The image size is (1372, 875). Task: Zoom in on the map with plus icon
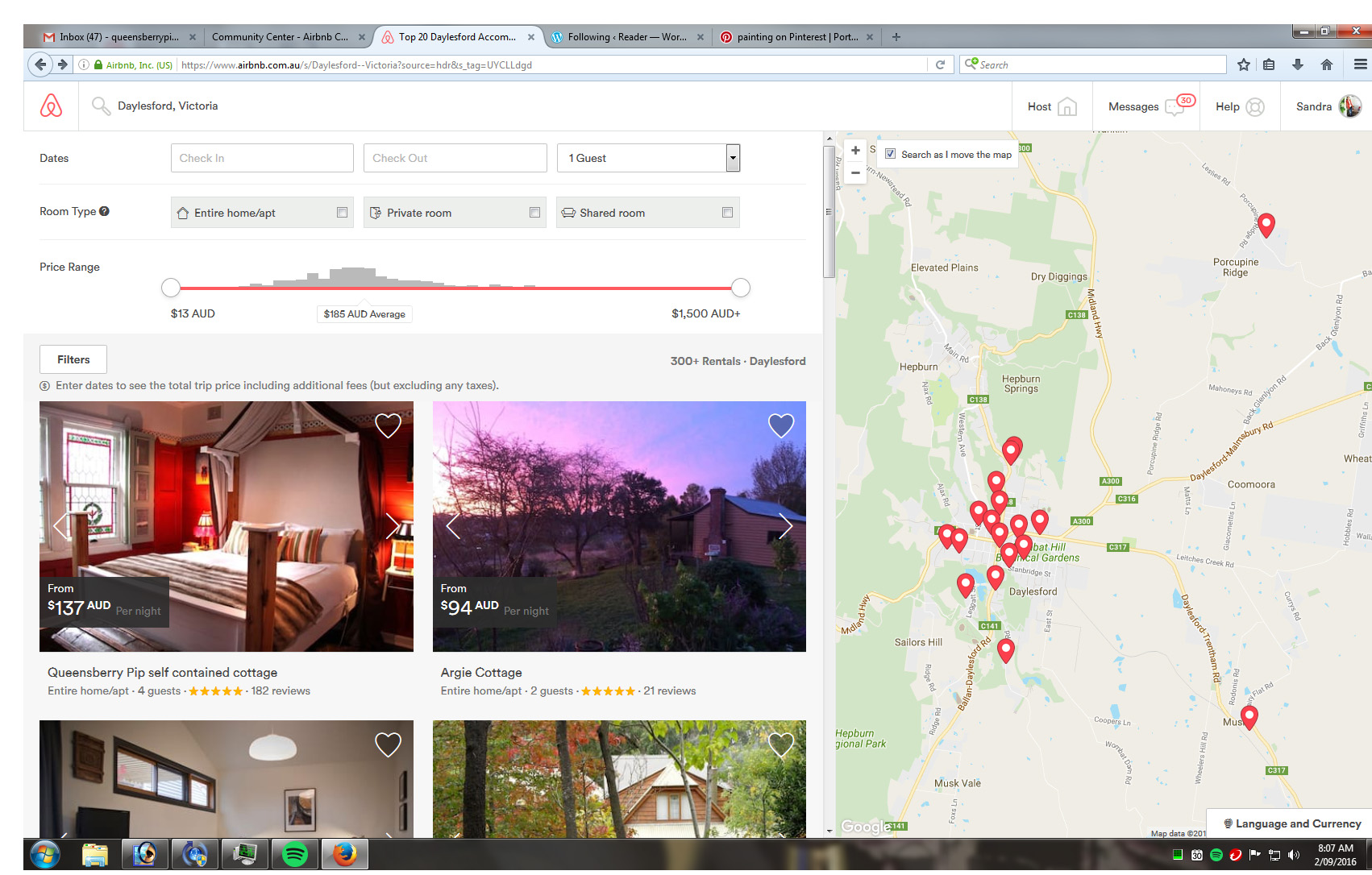pos(855,150)
